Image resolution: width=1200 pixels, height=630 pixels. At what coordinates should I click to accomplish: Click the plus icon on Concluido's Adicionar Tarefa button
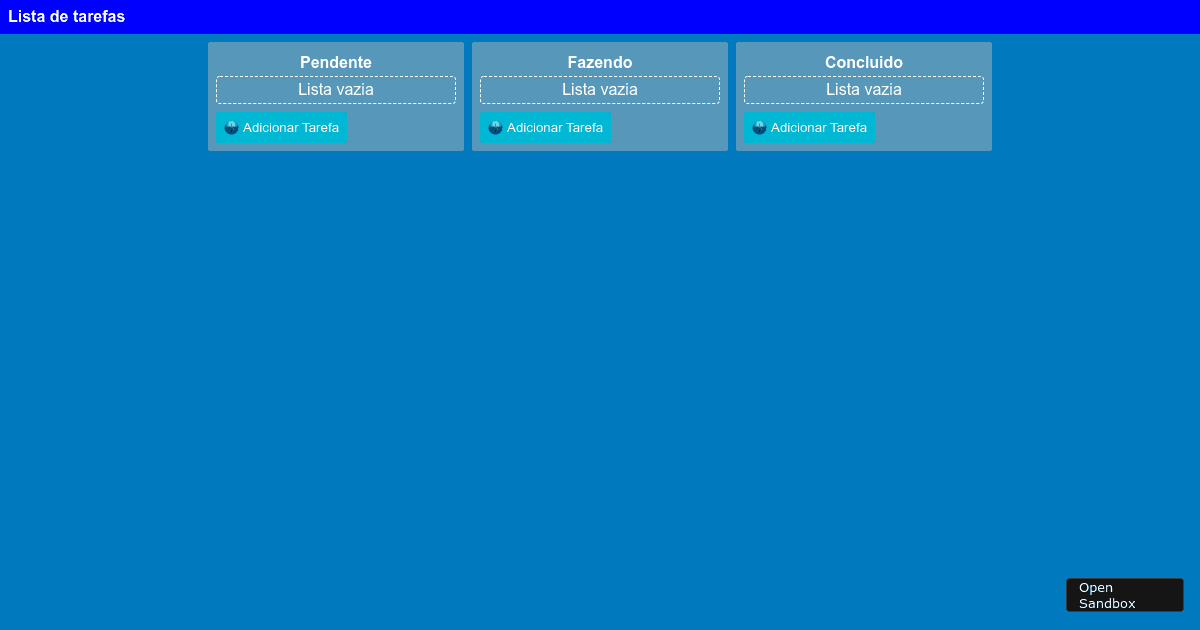pos(759,127)
